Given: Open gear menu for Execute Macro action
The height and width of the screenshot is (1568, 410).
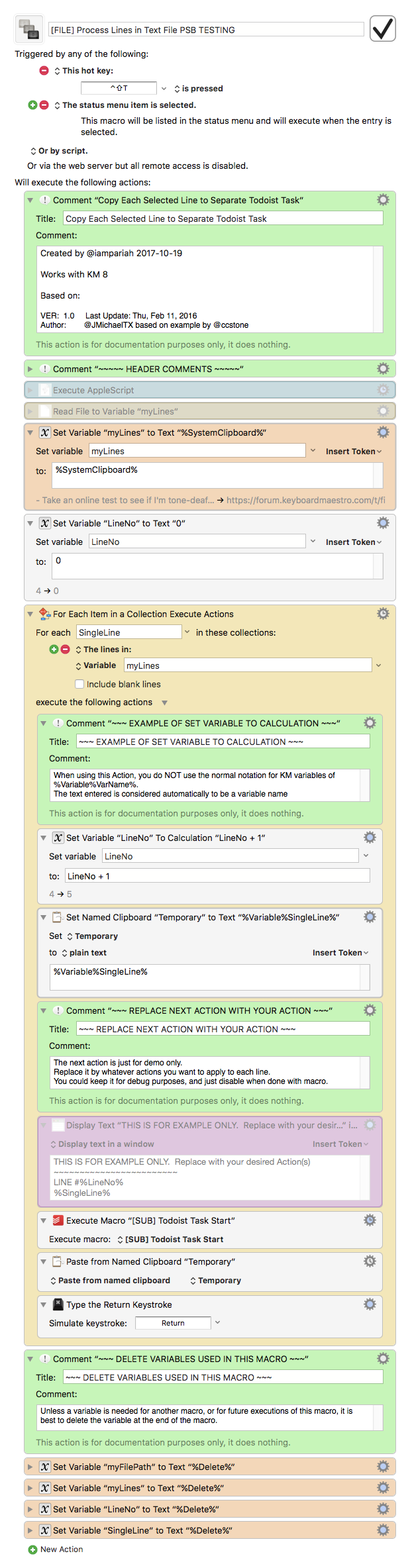Looking at the screenshot, I should click(370, 1220).
